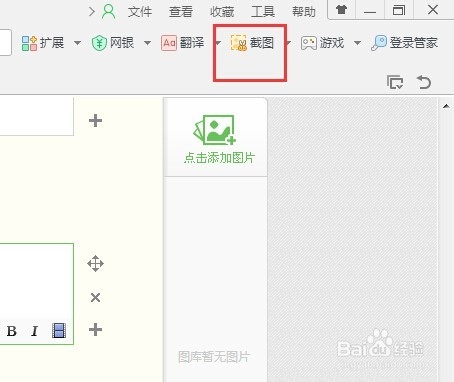
Task: Open the 游戏 games button
Action: pyautogui.click(x=322, y=43)
